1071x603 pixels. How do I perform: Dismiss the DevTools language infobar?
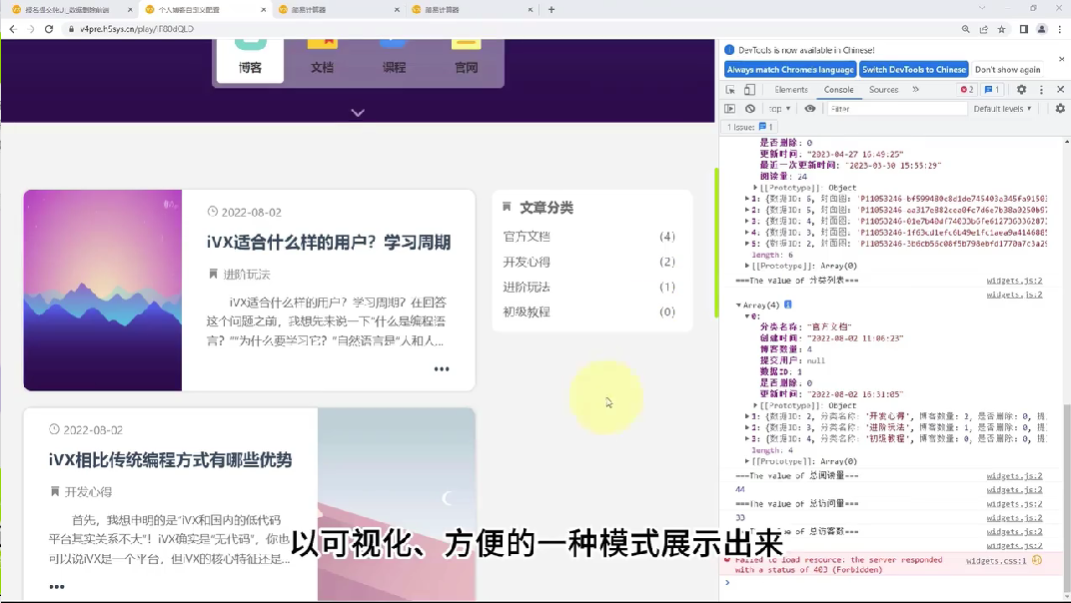[x=1061, y=59]
